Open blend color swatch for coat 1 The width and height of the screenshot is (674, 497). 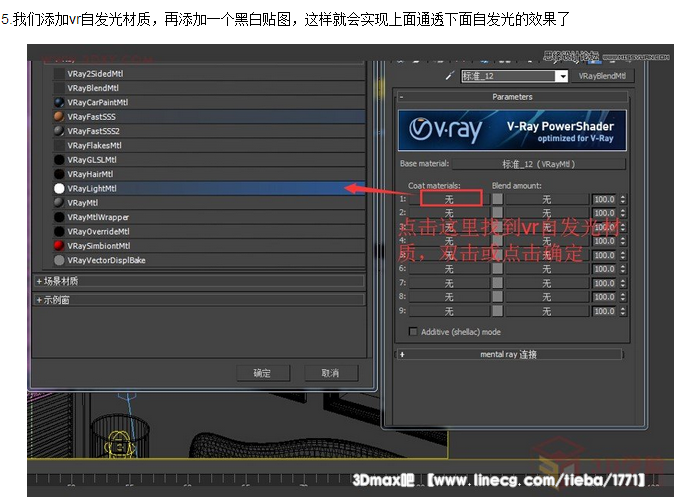click(x=497, y=199)
